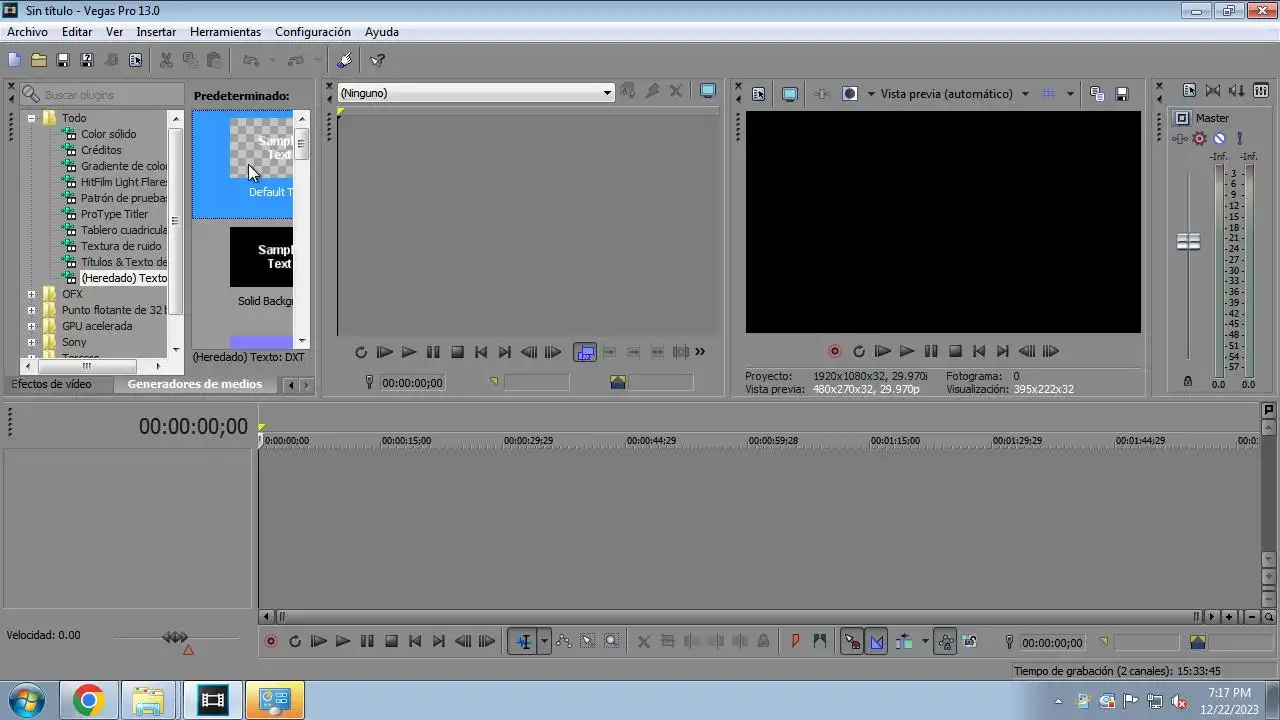Viewport: 1280px width, 720px height.
Task: Open preview quality dropdown Vista previa (automático)
Action: [955, 94]
